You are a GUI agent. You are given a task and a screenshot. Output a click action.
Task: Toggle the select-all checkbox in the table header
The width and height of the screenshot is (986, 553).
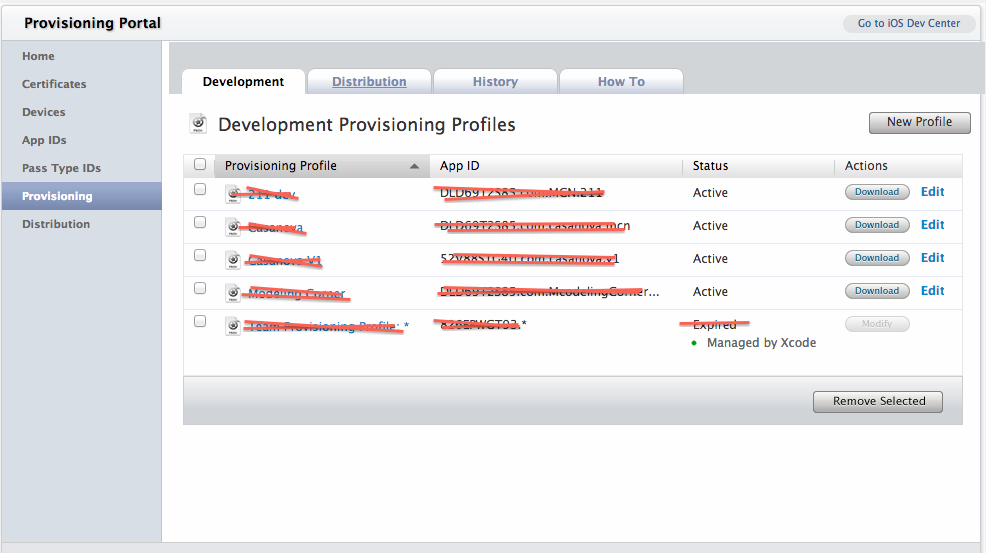[x=200, y=164]
